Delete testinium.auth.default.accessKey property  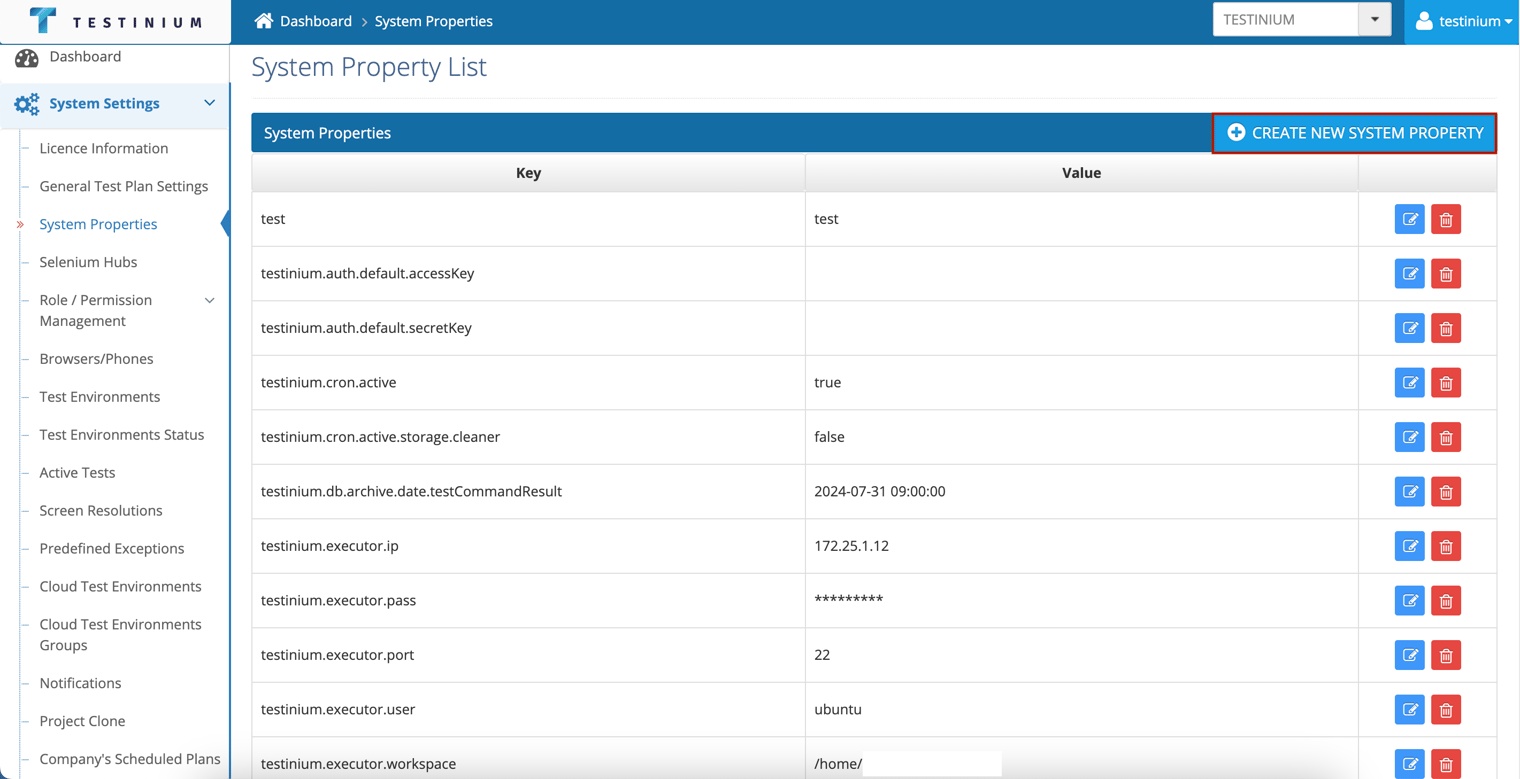pyautogui.click(x=1446, y=274)
